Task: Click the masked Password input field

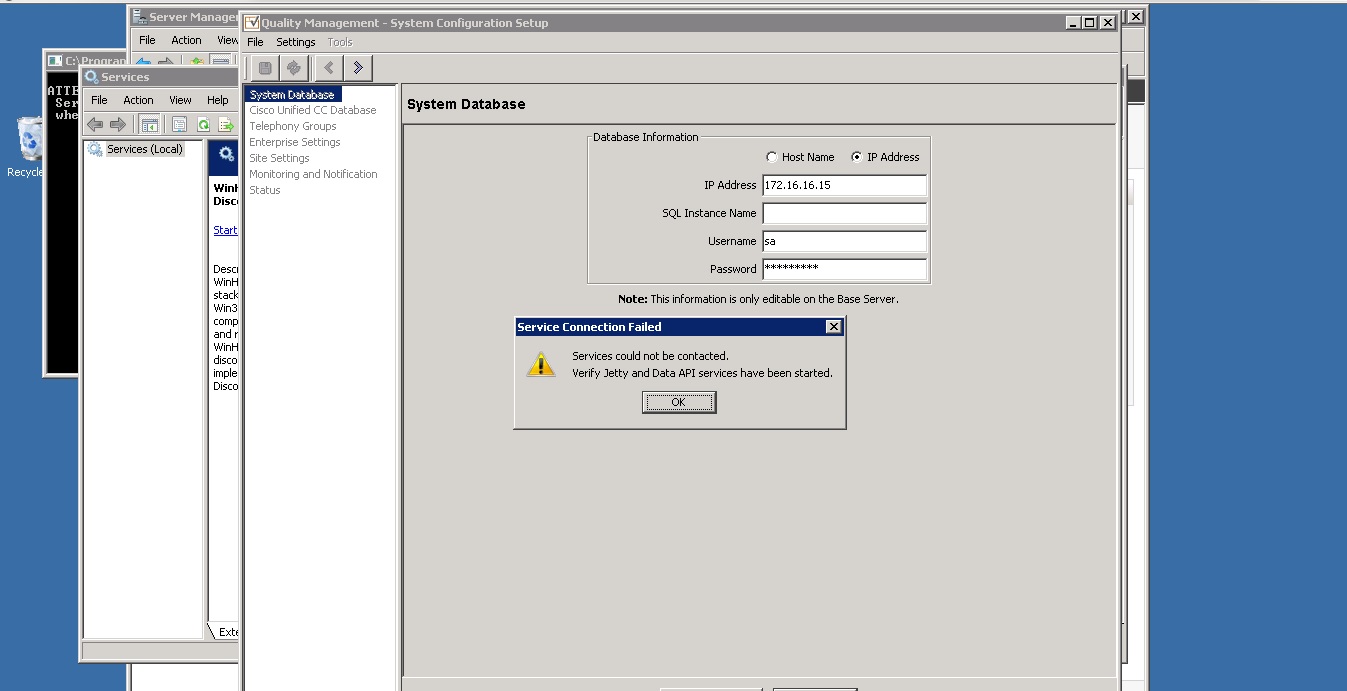Action: (x=844, y=269)
